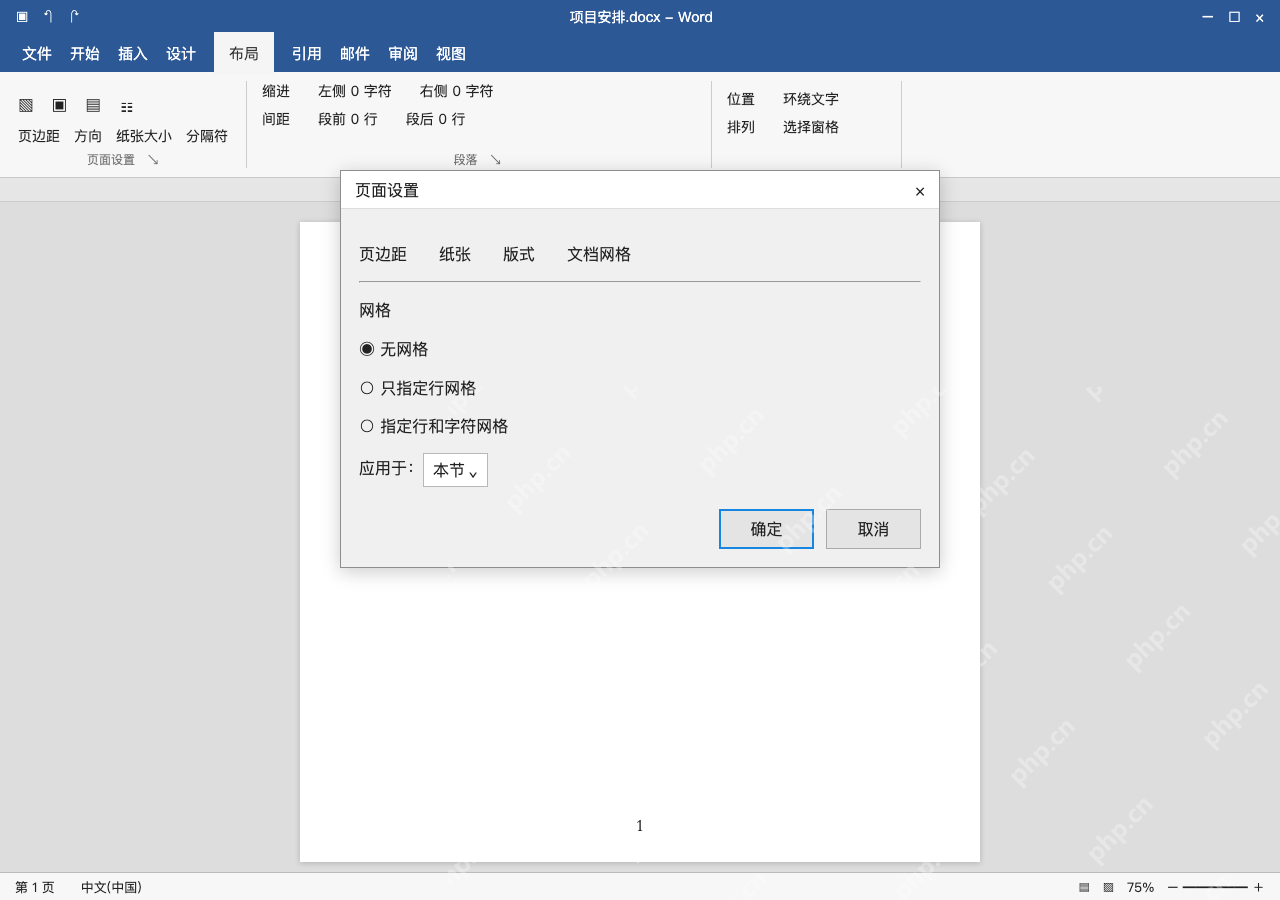Open the 设计 ribbon tab
Viewport: 1280px width, 900px height.
click(x=181, y=54)
